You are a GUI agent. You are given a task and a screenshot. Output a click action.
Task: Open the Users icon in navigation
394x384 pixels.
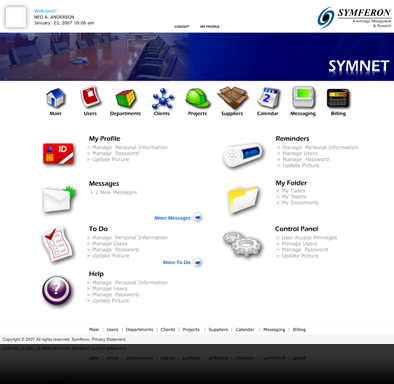pyautogui.click(x=90, y=97)
